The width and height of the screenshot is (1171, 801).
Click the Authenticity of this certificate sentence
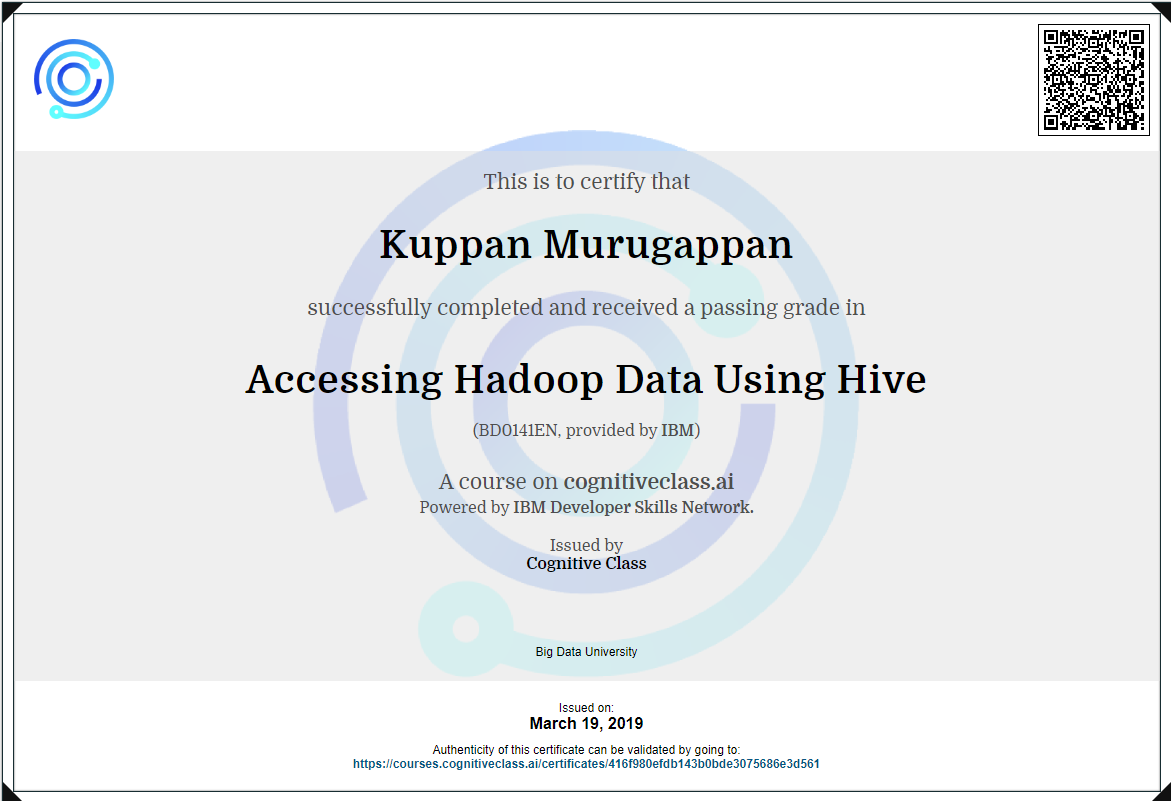tap(586, 749)
